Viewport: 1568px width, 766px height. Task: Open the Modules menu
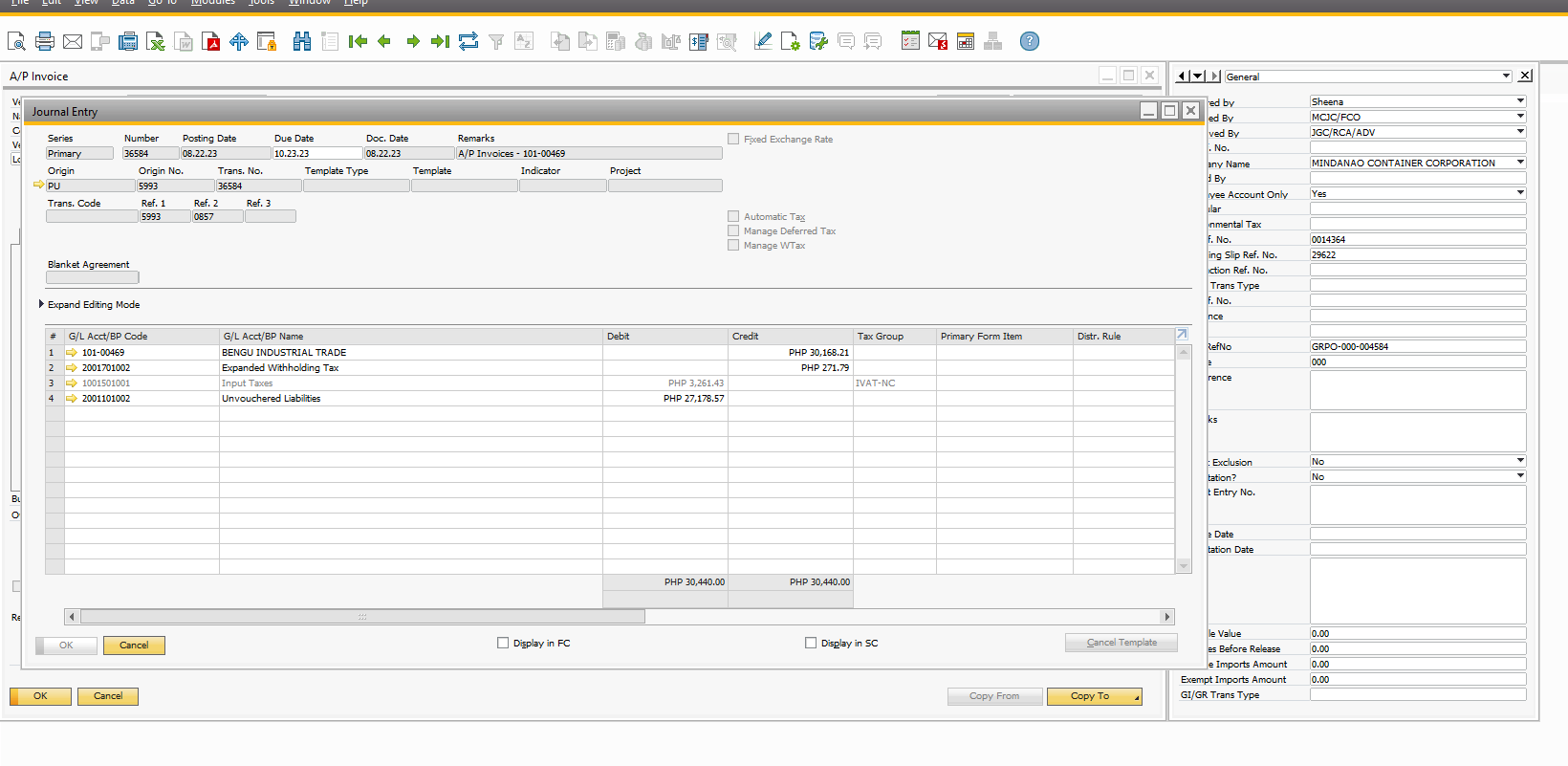(x=213, y=3)
